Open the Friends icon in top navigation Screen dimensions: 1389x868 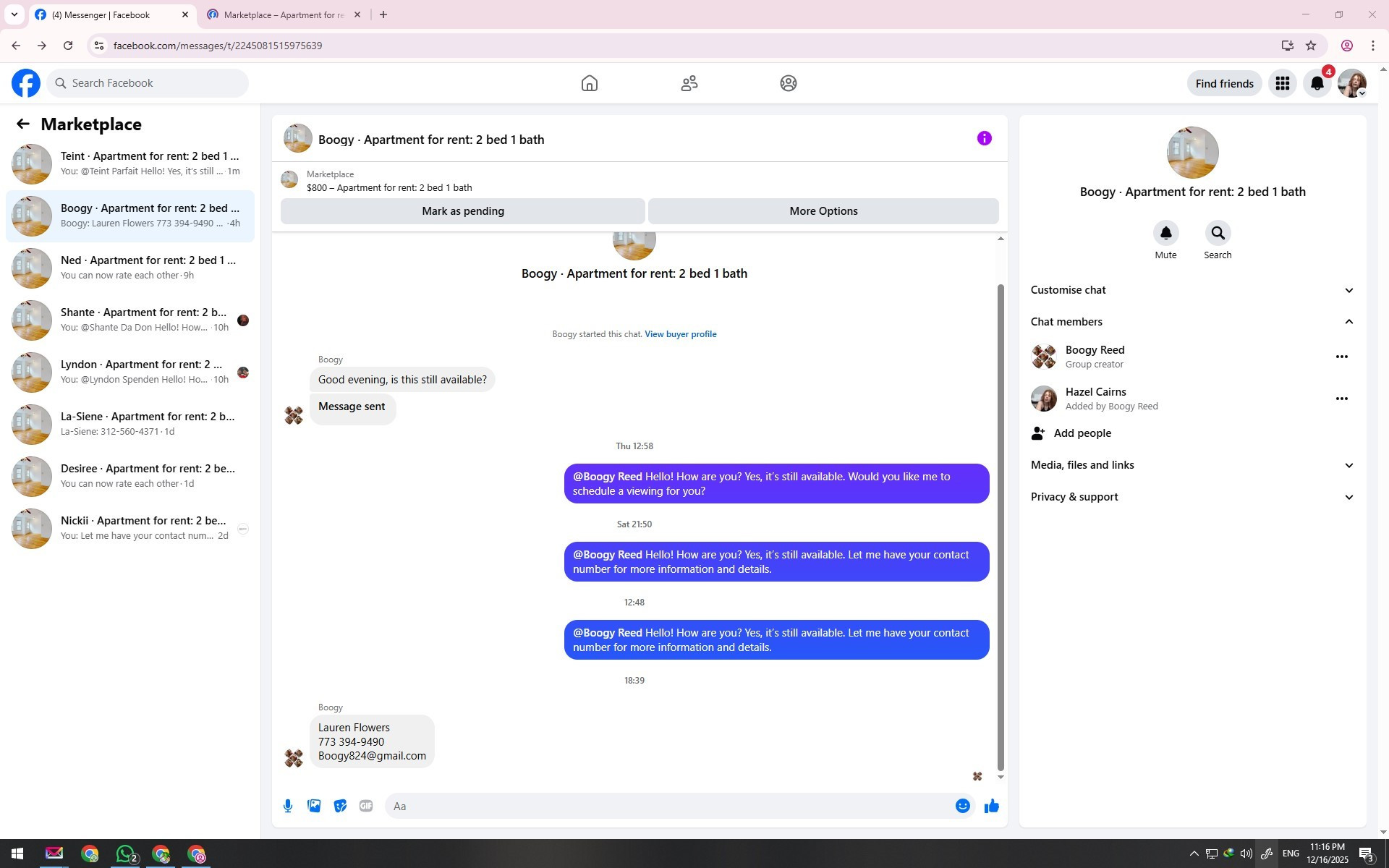click(x=689, y=83)
